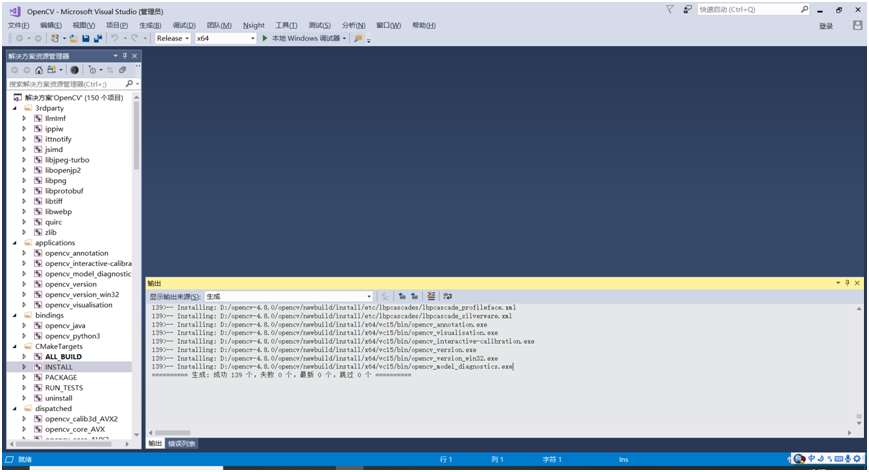
Task: Click the Redo arrow icon
Action: click(135, 38)
